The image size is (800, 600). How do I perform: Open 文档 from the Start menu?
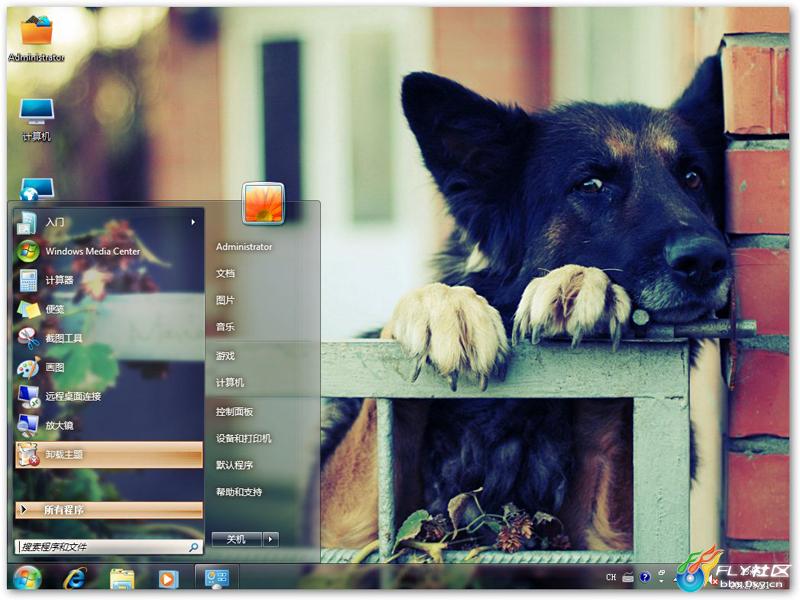pyautogui.click(x=225, y=273)
